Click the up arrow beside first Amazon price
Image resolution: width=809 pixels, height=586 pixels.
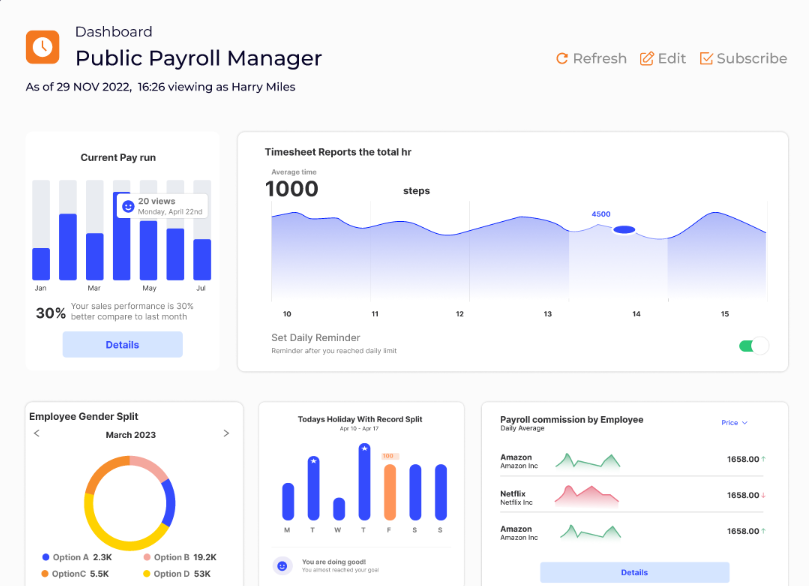[x=764, y=459]
